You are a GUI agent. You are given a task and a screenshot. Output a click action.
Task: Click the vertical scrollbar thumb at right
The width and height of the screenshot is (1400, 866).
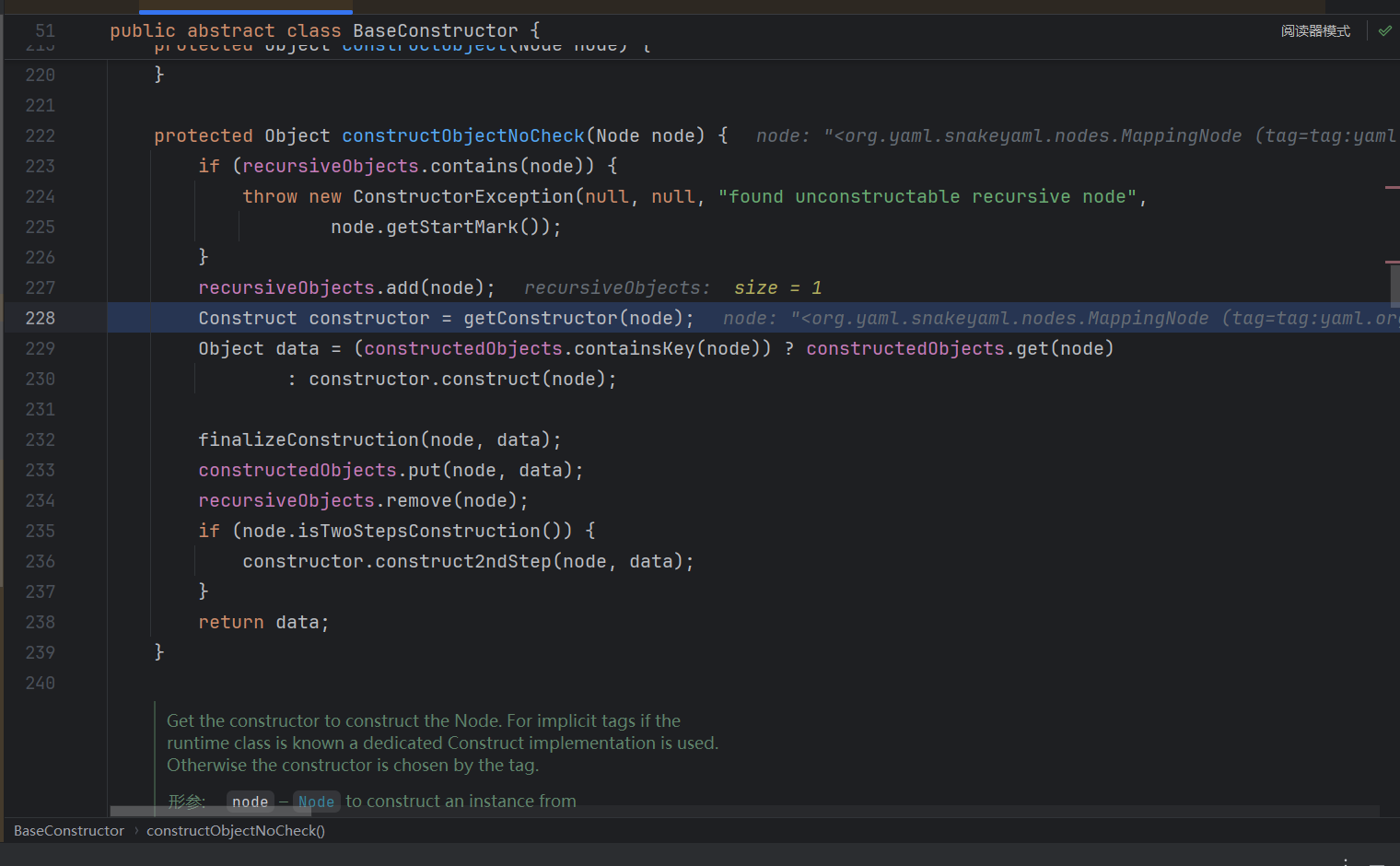coord(1394,286)
